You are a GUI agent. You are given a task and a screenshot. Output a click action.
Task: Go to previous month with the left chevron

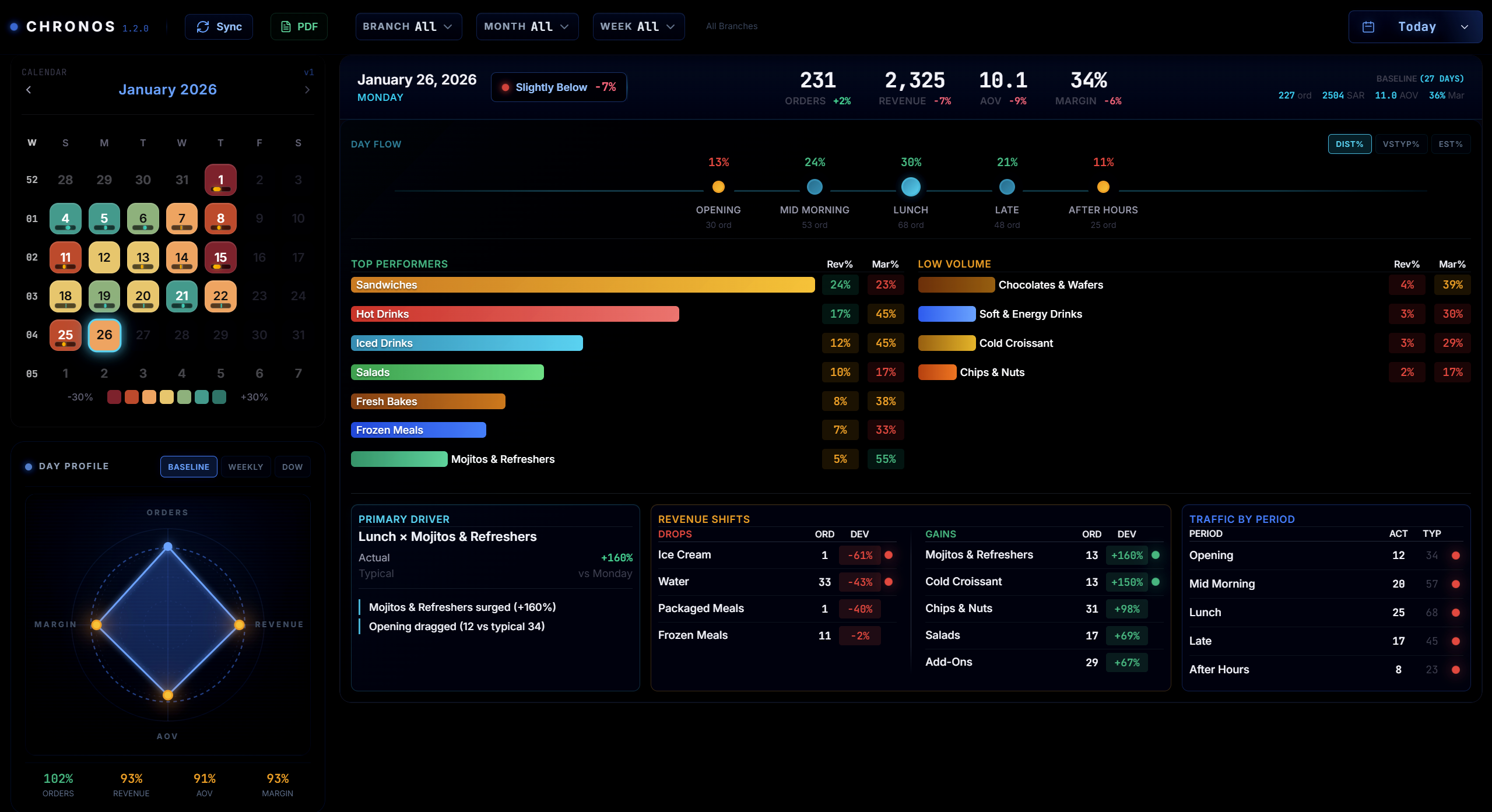[x=28, y=89]
